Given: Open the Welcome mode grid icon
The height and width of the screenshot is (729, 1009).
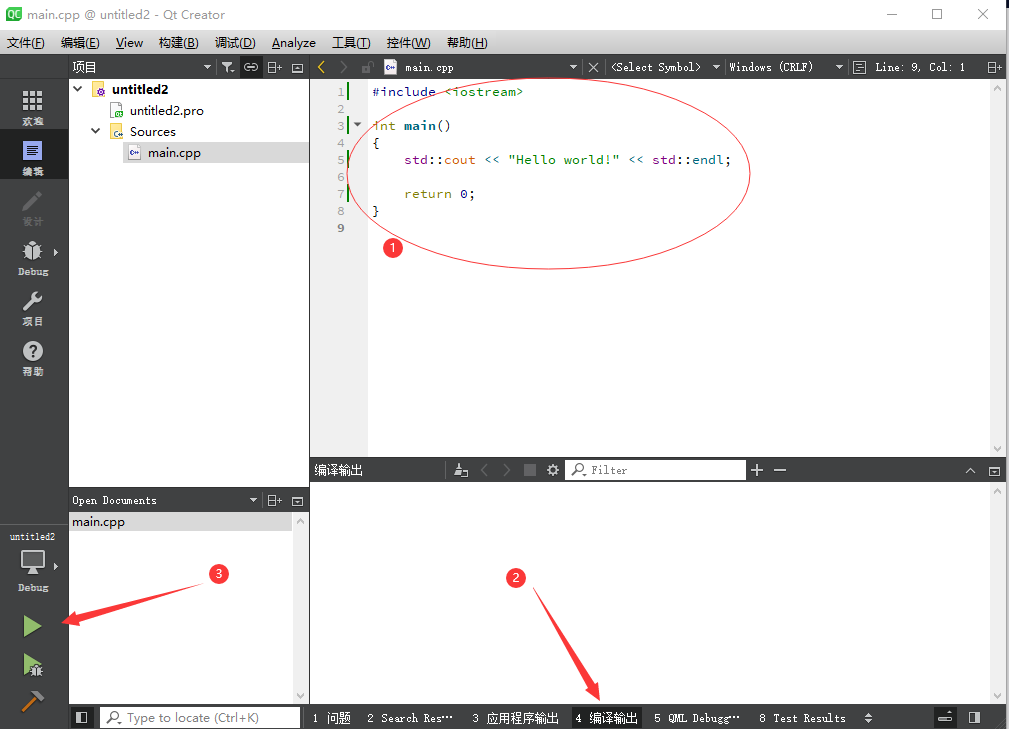Looking at the screenshot, I should pyautogui.click(x=32, y=100).
